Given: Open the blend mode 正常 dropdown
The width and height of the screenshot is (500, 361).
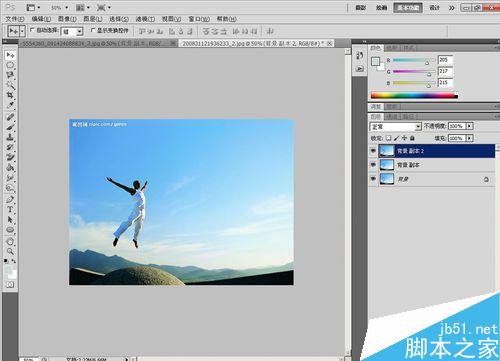Looking at the screenshot, I should point(395,127).
